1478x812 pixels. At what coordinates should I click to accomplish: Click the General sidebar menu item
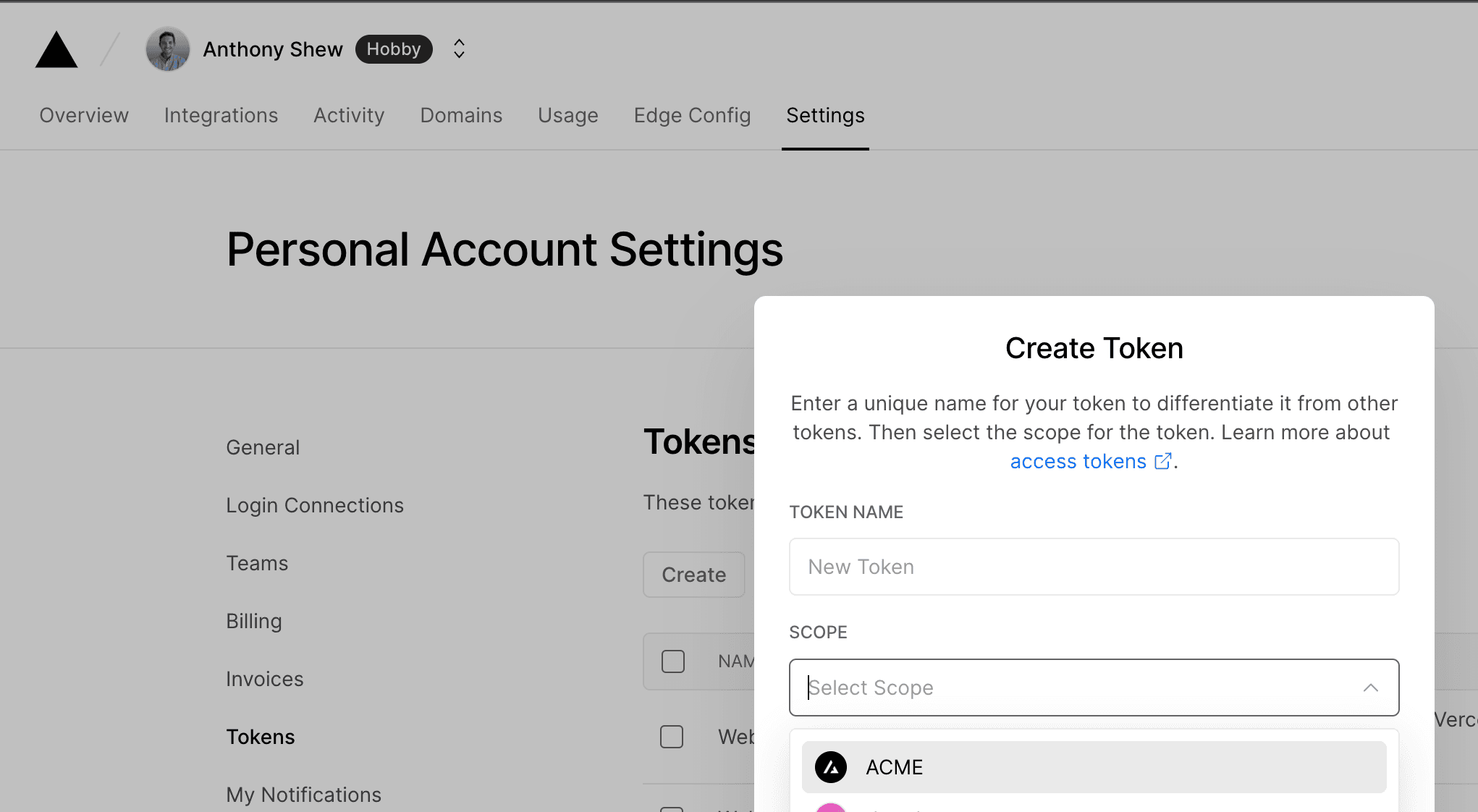click(263, 447)
